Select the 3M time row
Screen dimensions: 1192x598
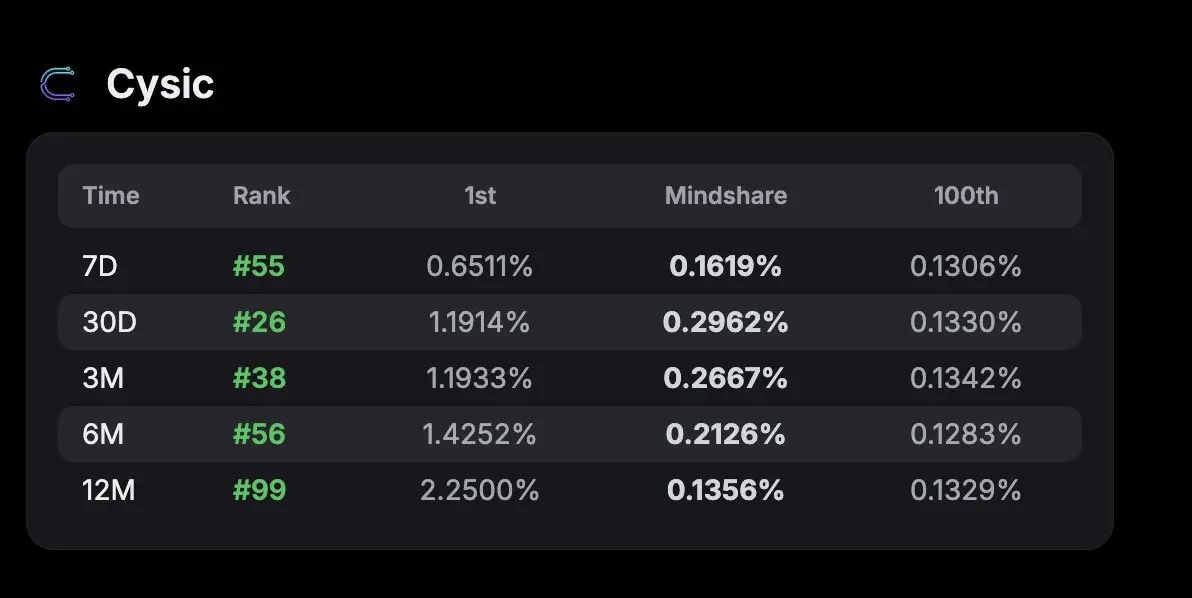coord(570,378)
